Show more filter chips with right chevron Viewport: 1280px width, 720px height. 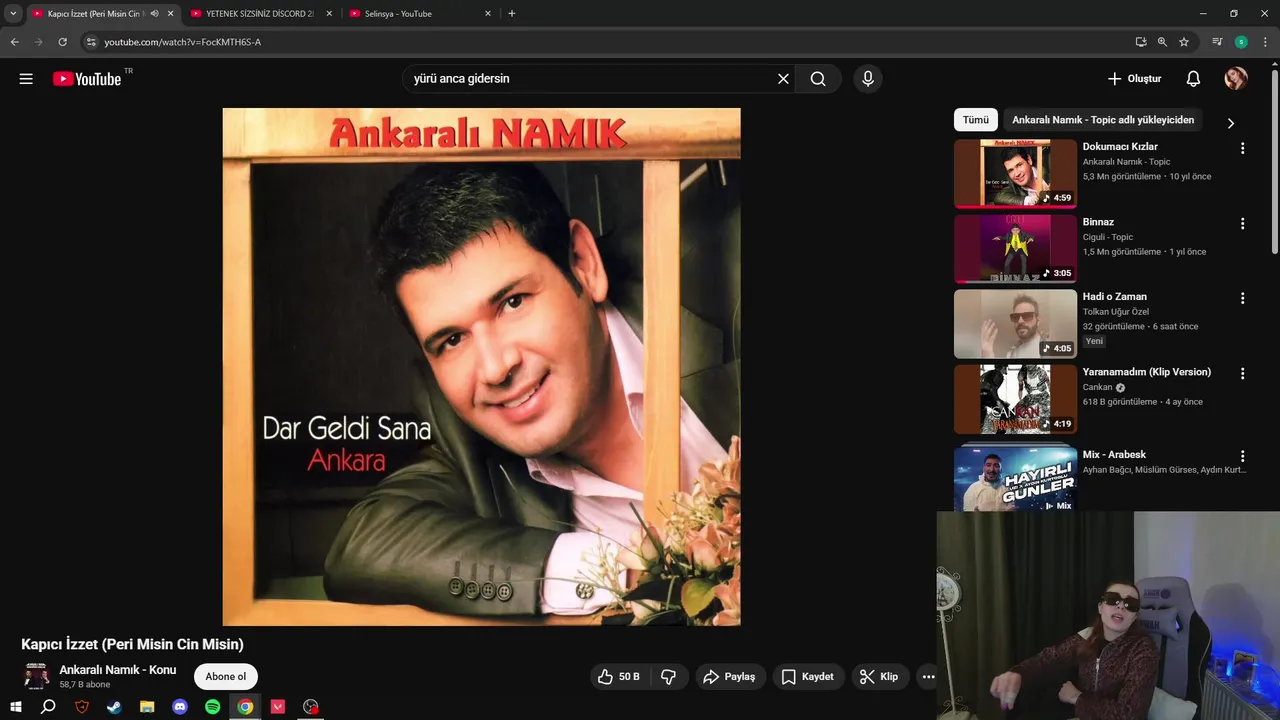pos(1231,123)
